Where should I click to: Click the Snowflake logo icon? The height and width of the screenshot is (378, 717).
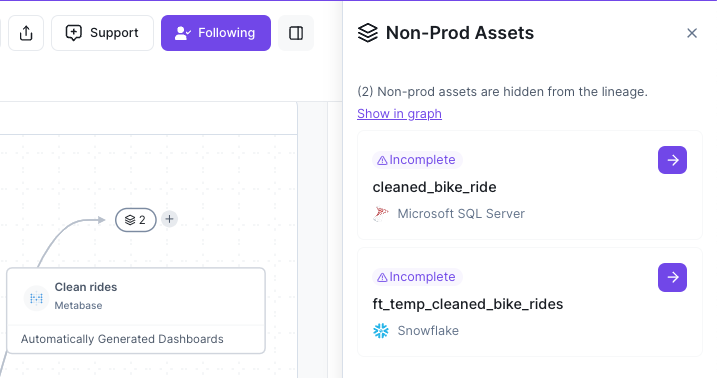pos(380,330)
